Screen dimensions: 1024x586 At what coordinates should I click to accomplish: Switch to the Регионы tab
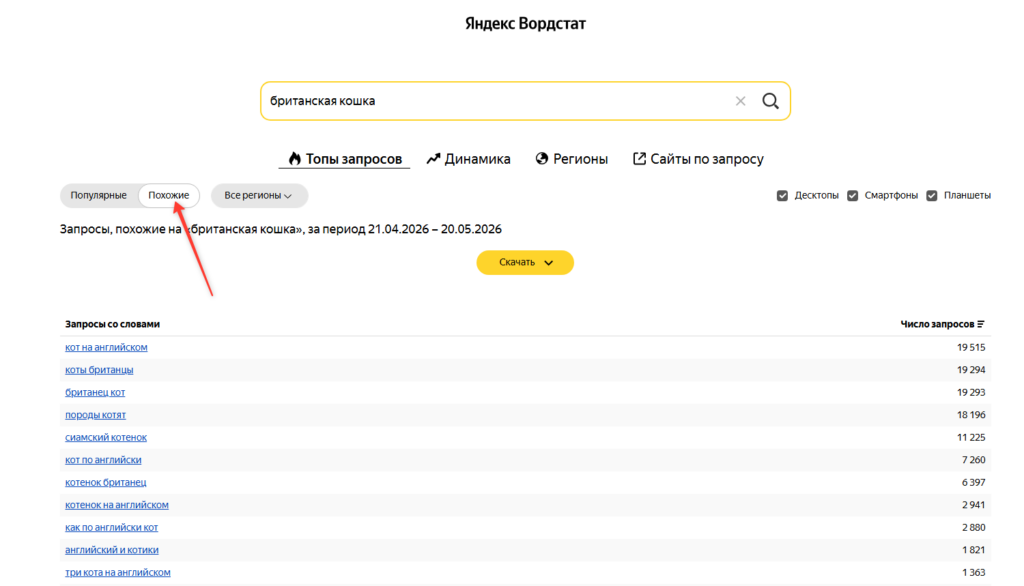point(571,159)
